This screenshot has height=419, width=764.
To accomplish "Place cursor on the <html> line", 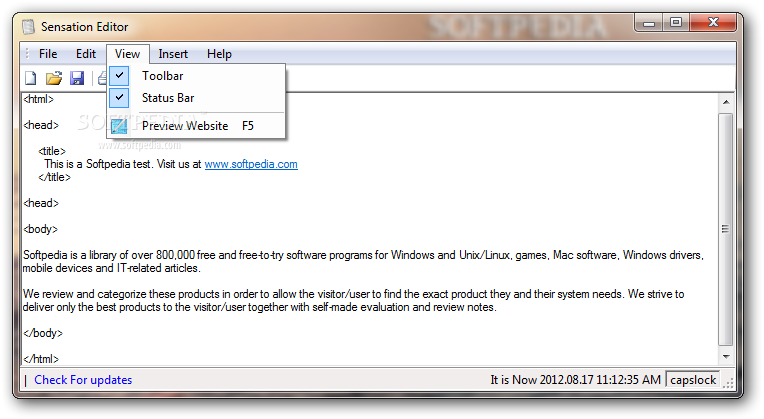I will 38,99.
